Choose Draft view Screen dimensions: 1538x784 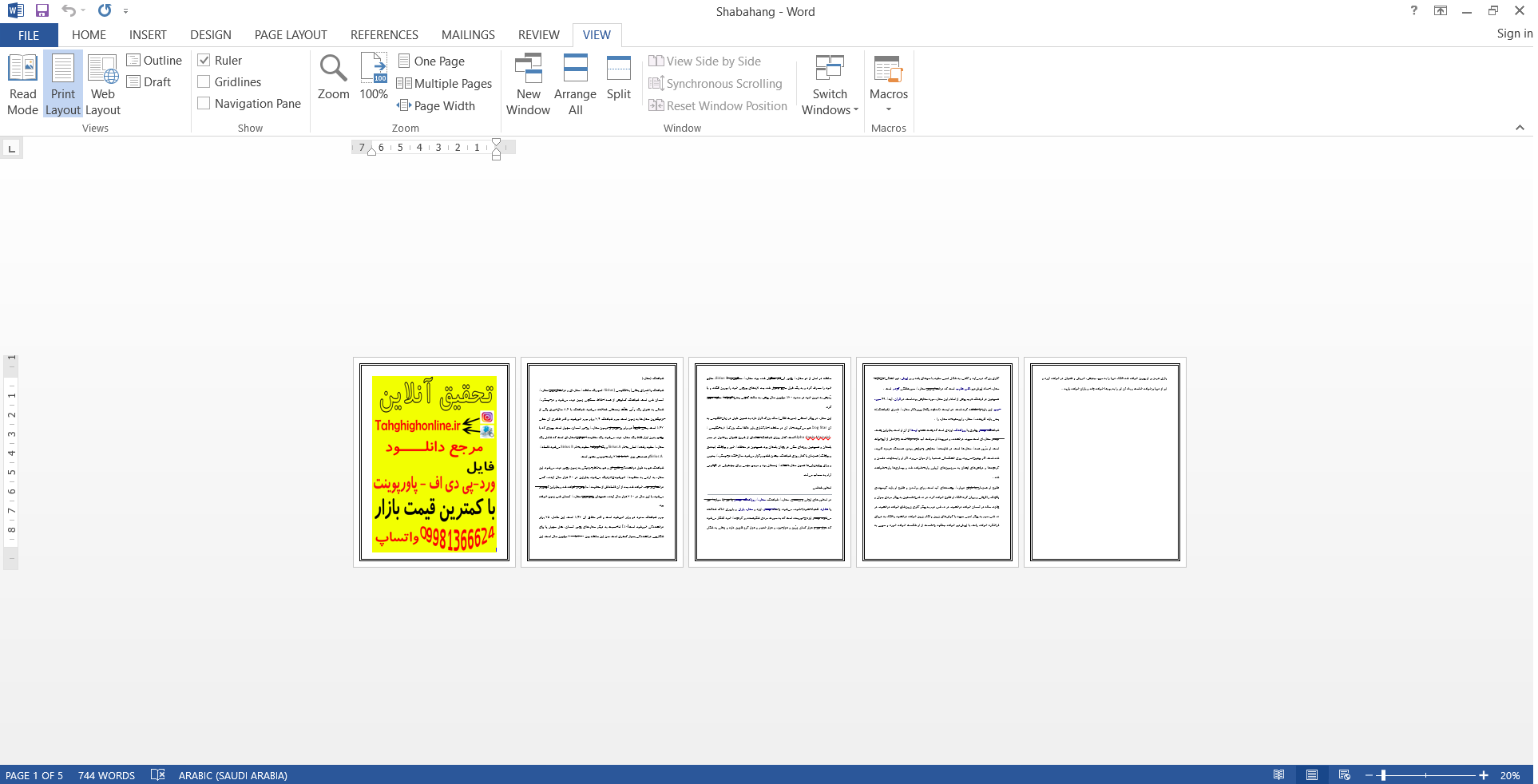click(149, 82)
